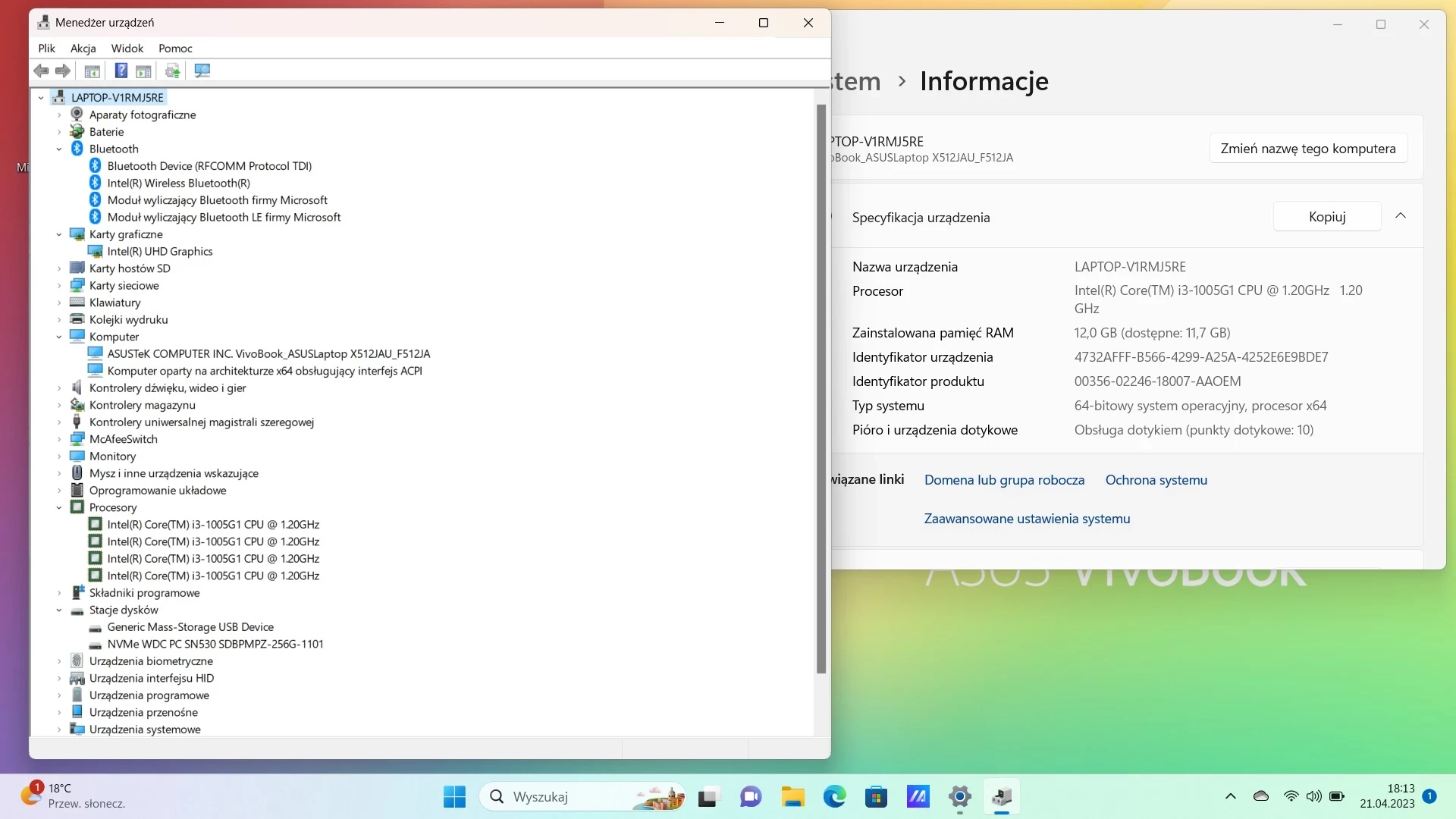The image size is (1456, 819).
Task: Open the Windows Start menu
Action: [454, 796]
